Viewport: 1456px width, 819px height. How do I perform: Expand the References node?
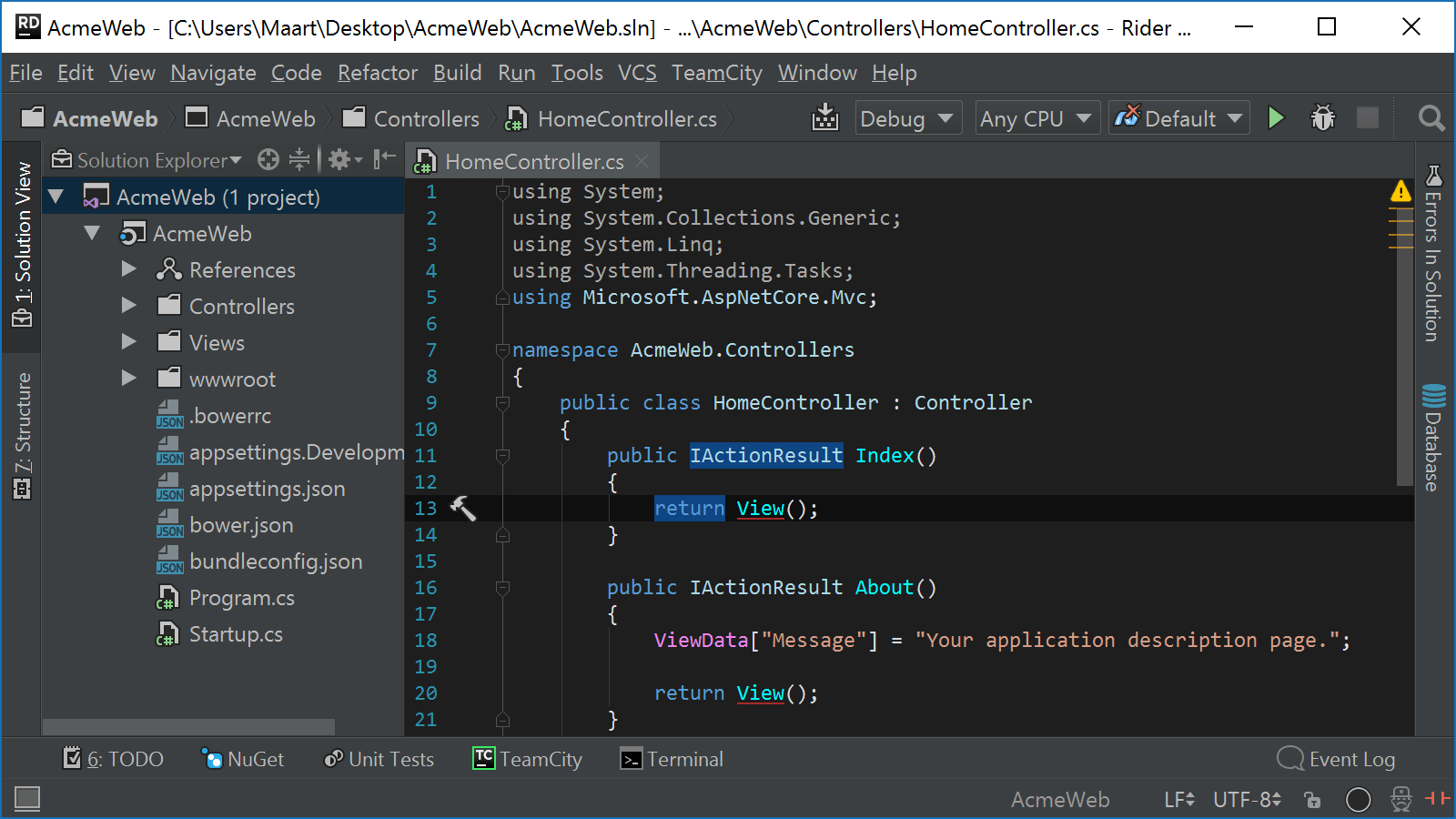128,269
